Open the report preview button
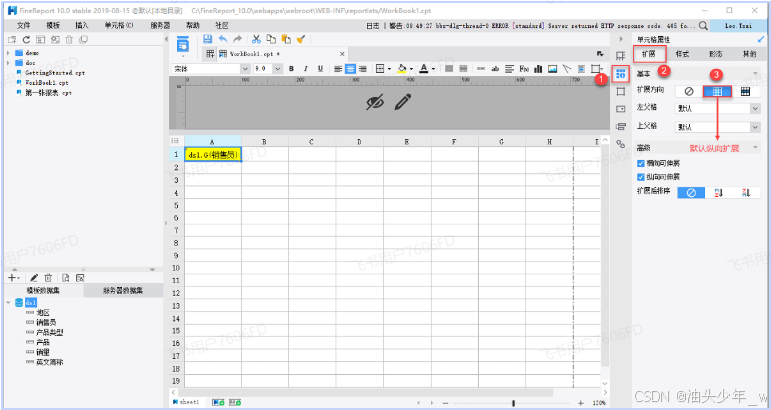The height and width of the screenshot is (410, 771). (182, 45)
